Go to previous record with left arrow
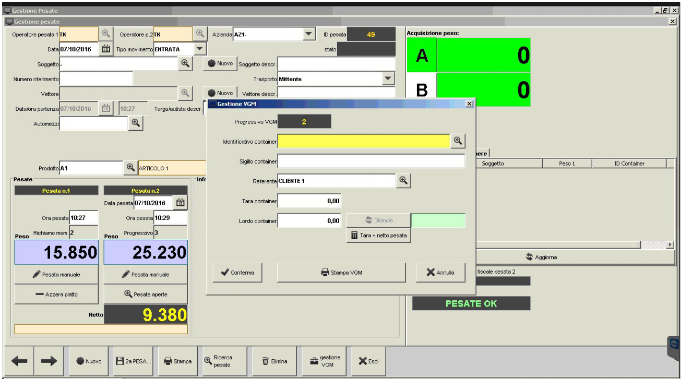 pyautogui.click(x=19, y=361)
